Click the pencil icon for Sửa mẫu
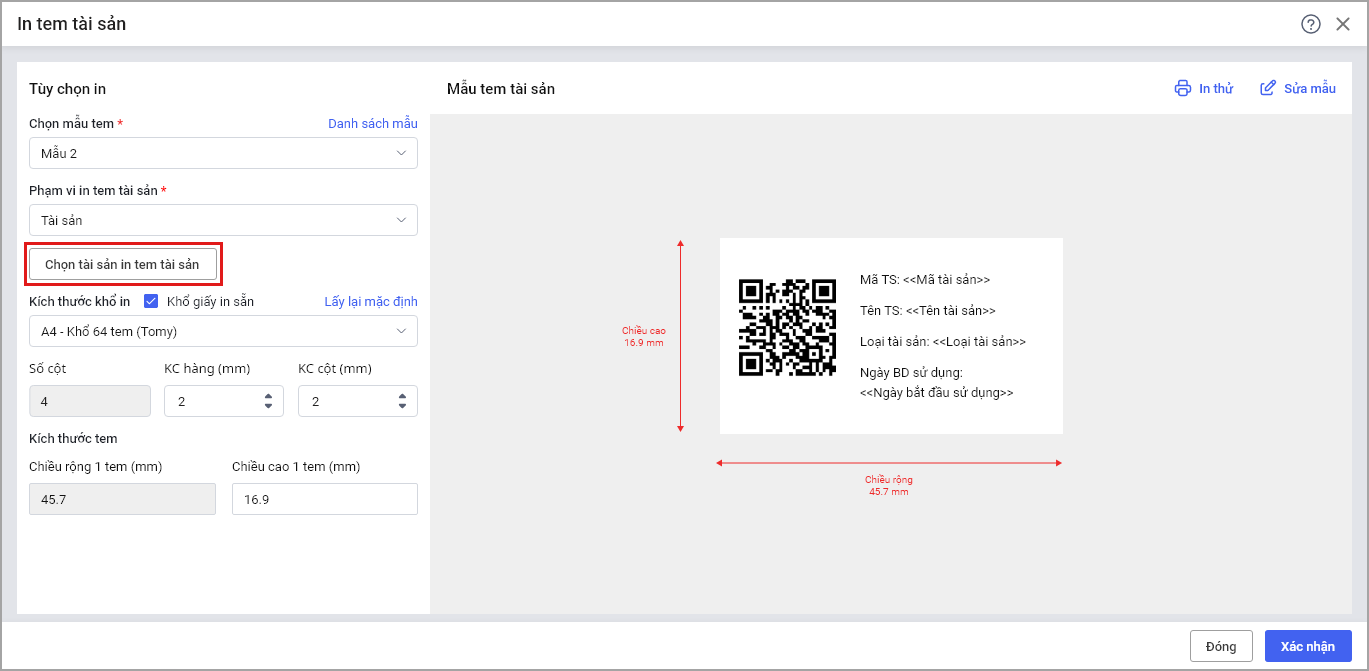This screenshot has height=671, width=1369. 1268,88
